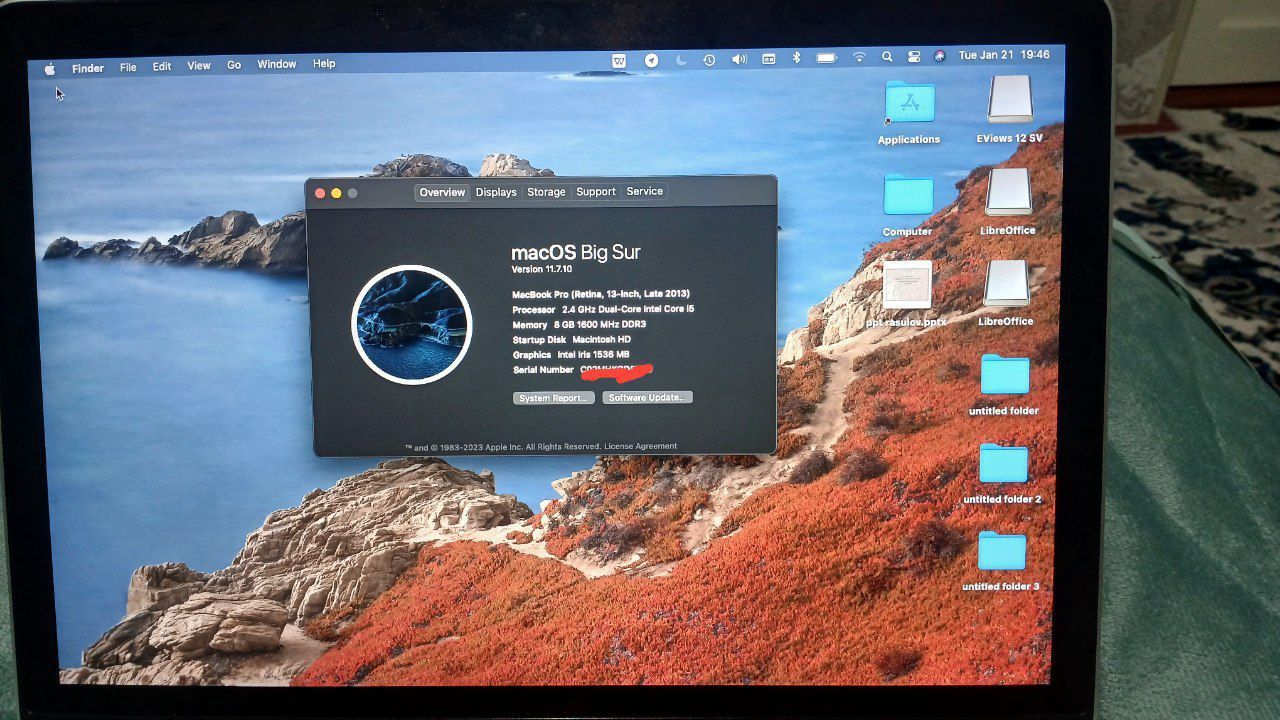Image resolution: width=1280 pixels, height=720 pixels.
Task: Switch to the Overview tab
Action: [442, 192]
